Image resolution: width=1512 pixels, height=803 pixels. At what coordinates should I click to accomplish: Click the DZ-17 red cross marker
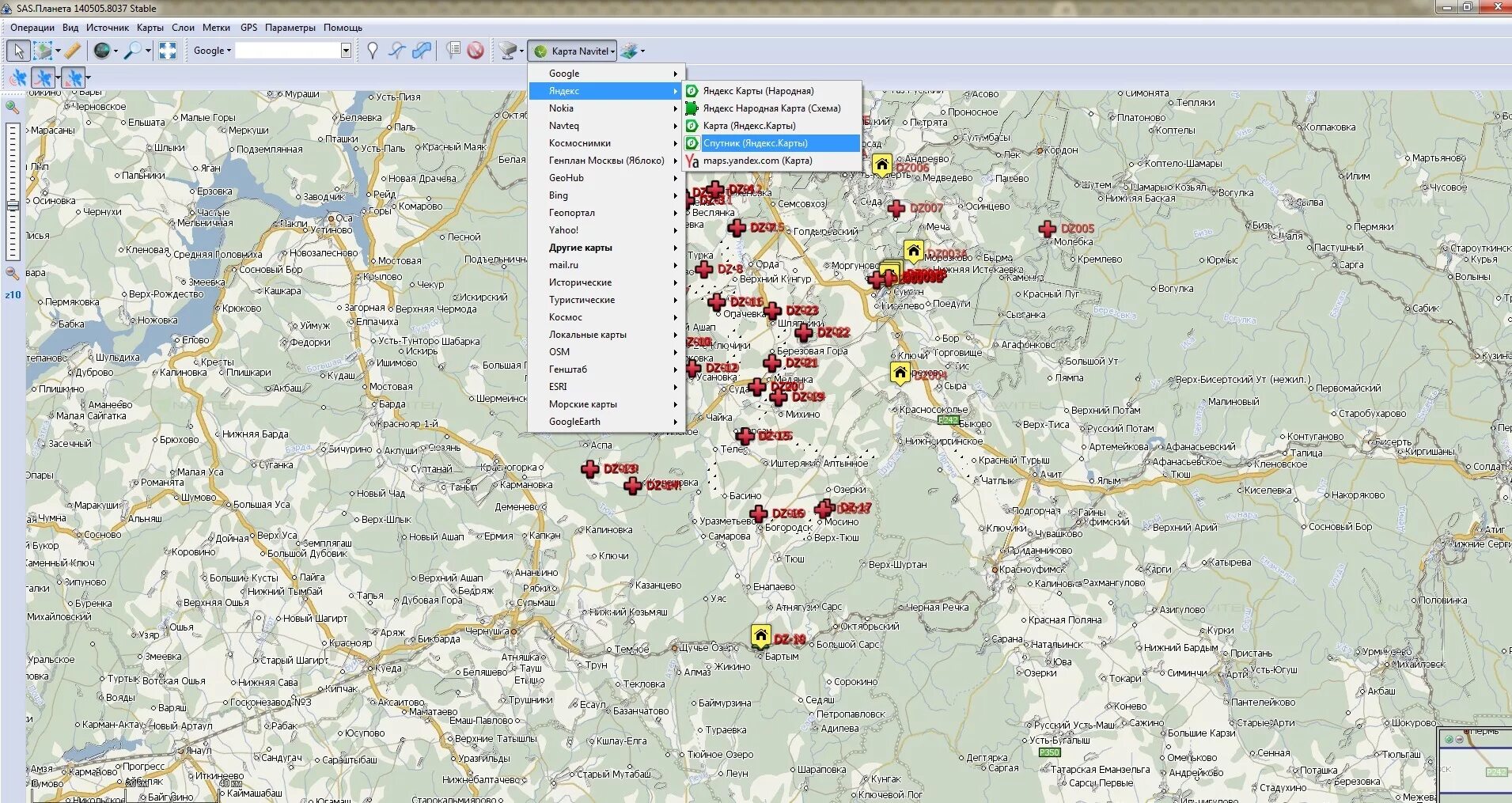[x=824, y=508]
